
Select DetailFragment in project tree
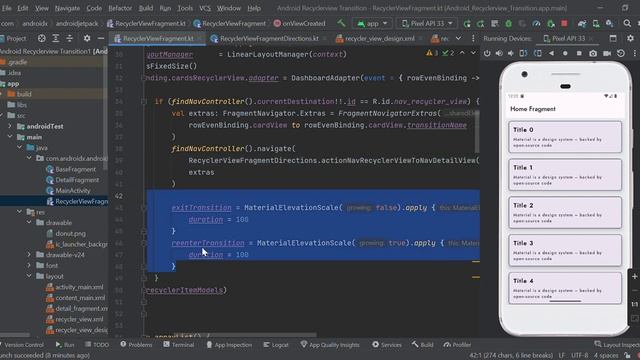tap(77, 180)
